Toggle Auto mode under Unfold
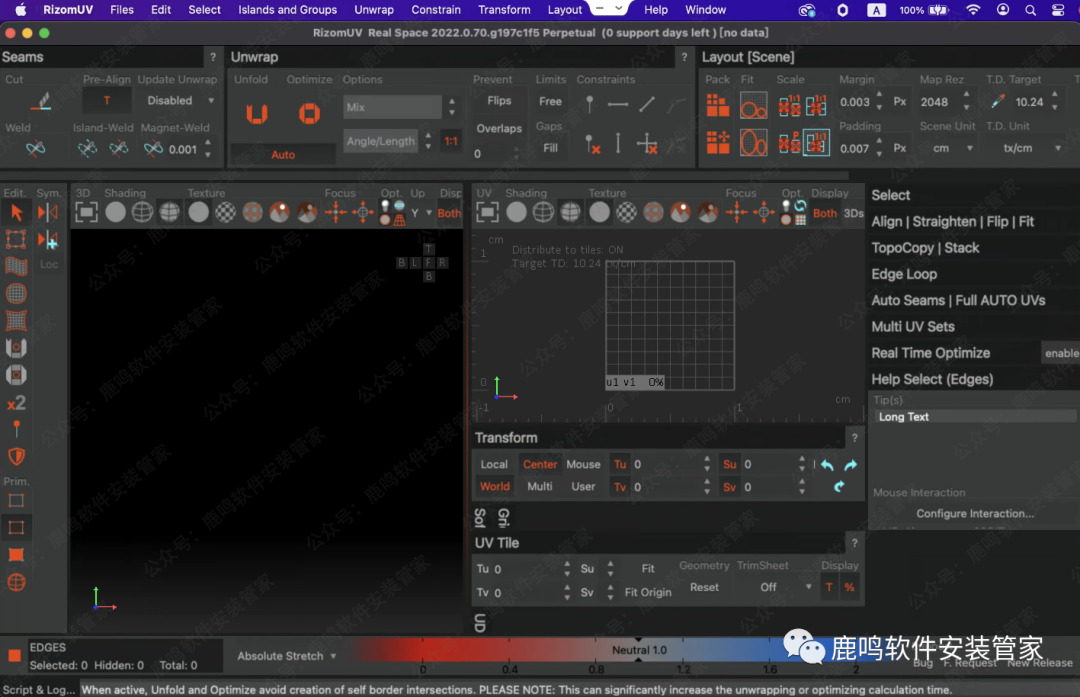This screenshot has height=697, width=1080. 283,155
